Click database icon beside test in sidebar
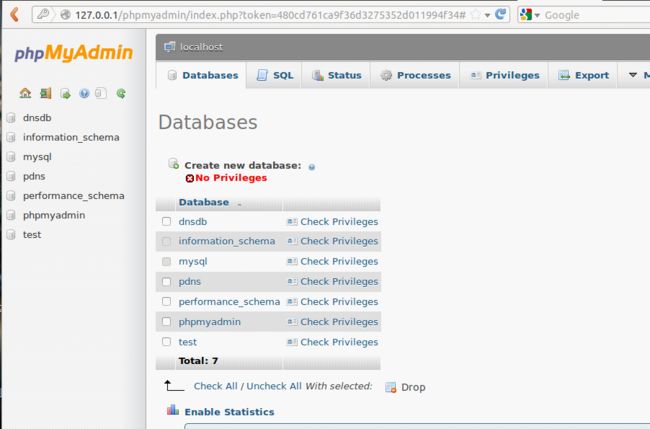 point(11,235)
